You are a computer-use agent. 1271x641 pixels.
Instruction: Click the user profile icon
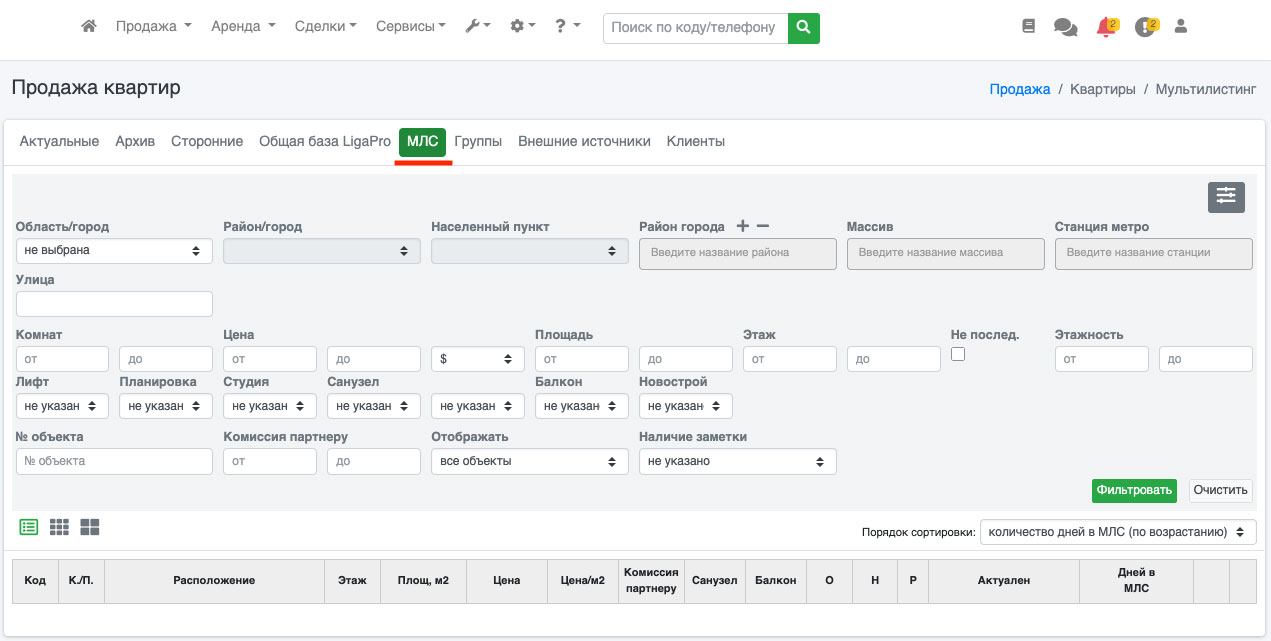[x=1180, y=27]
